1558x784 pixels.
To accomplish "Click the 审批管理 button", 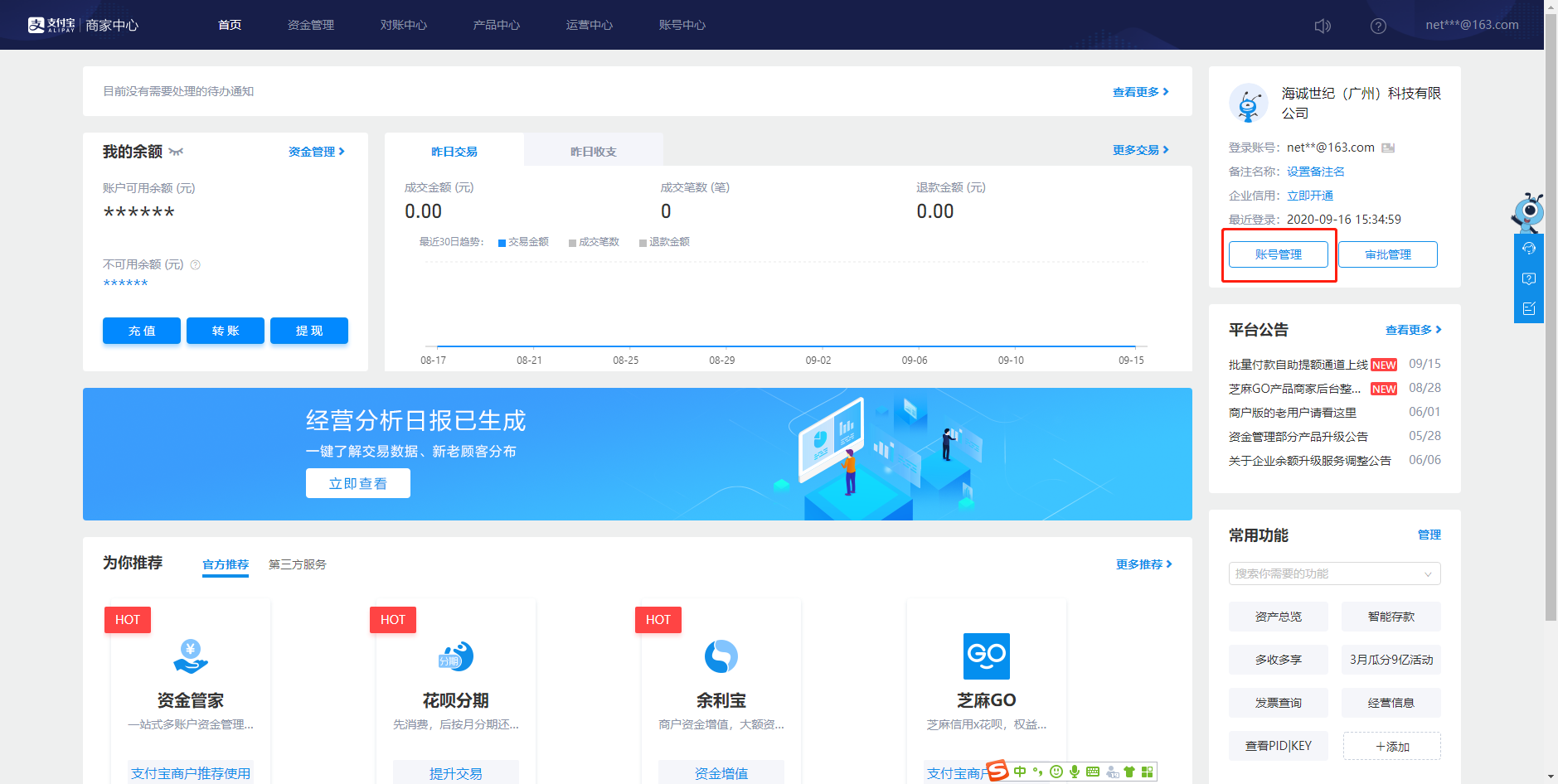I will (1388, 254).
